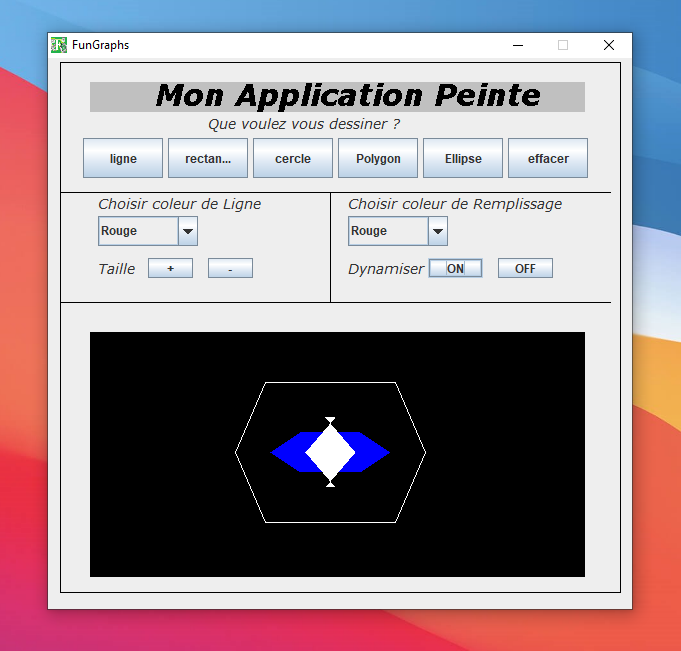Click the Taille label
The width and height of the screenshot is (681, 651).
[116, 269]
